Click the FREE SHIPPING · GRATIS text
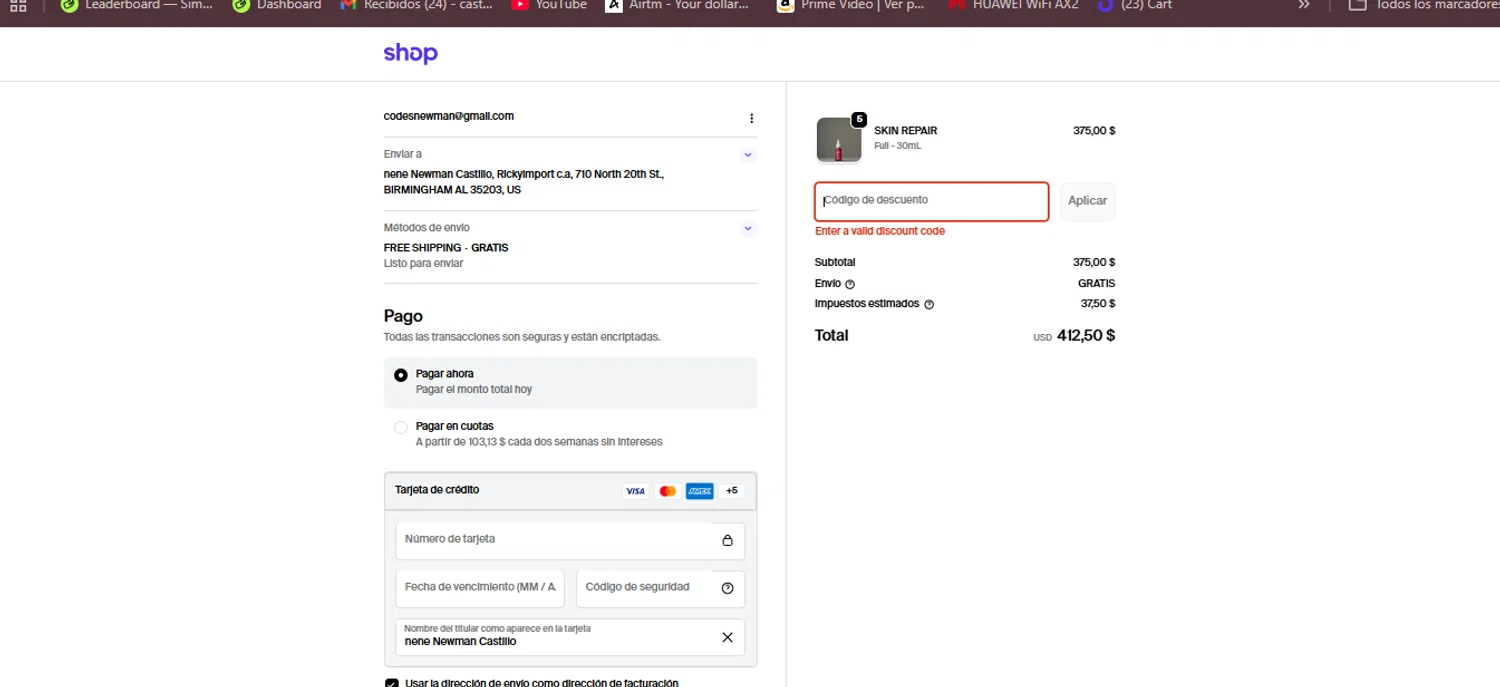 point(446,248)
